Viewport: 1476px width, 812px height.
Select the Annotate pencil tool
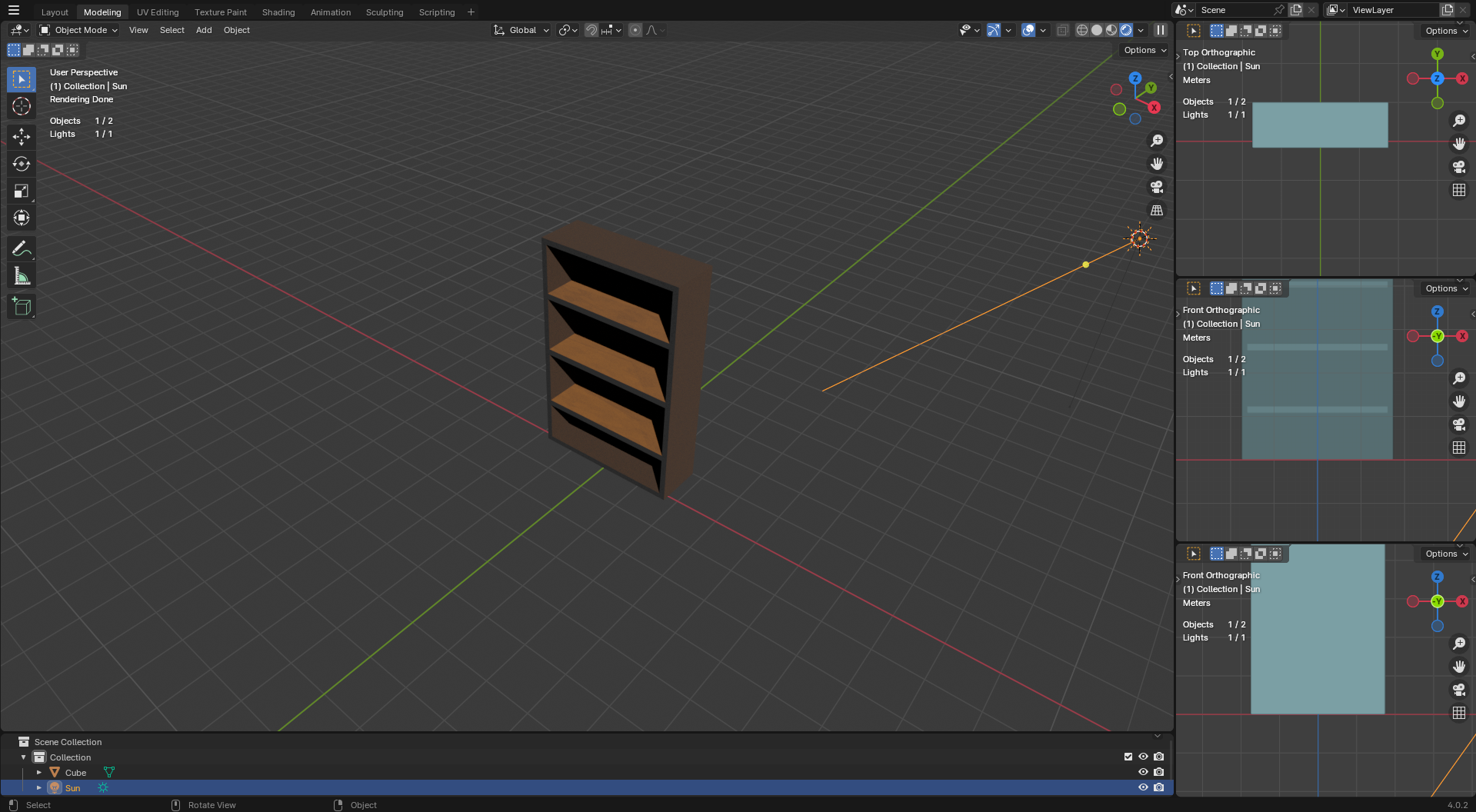22,248
